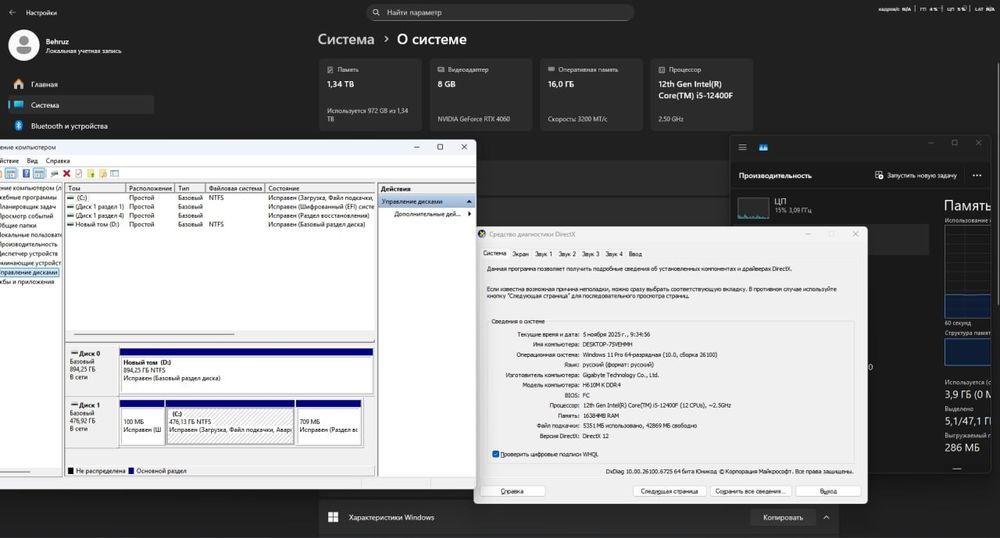Click Следующая страница button
The width and height of the screenshot is (1000, 538).
tap(669, 491)
